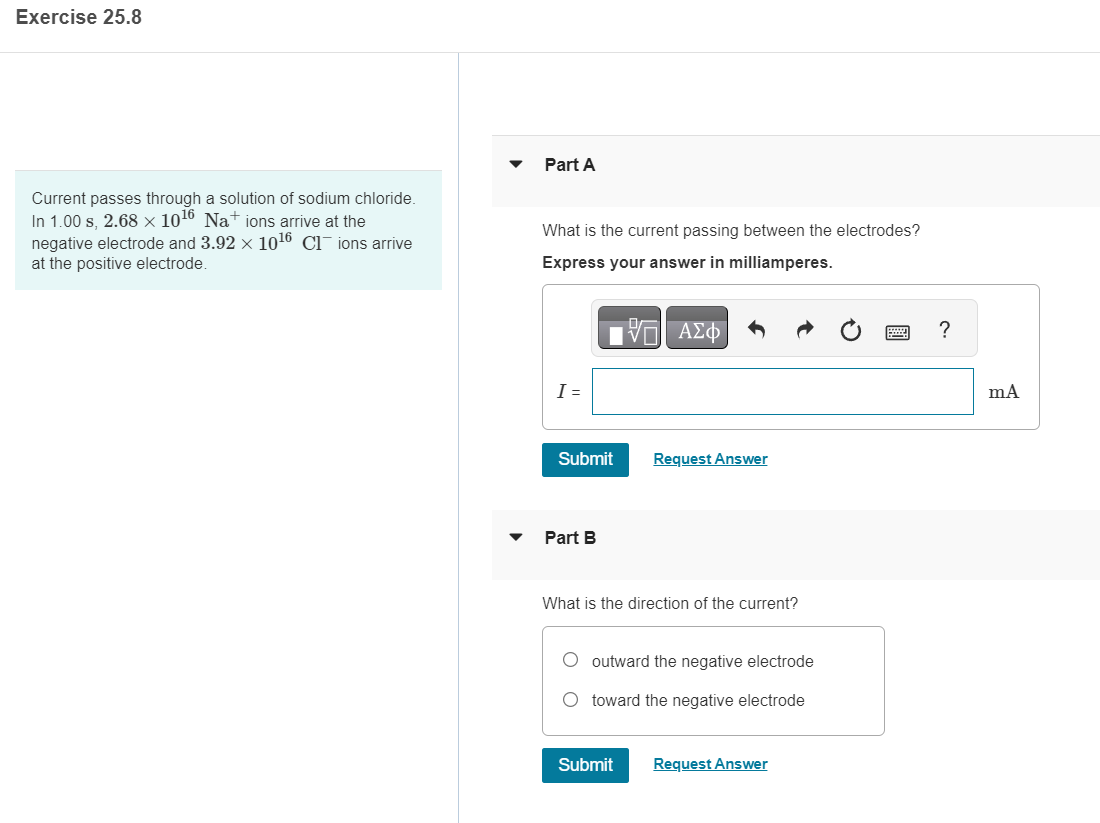Undo the last answer edit

(x=757, y=328)
